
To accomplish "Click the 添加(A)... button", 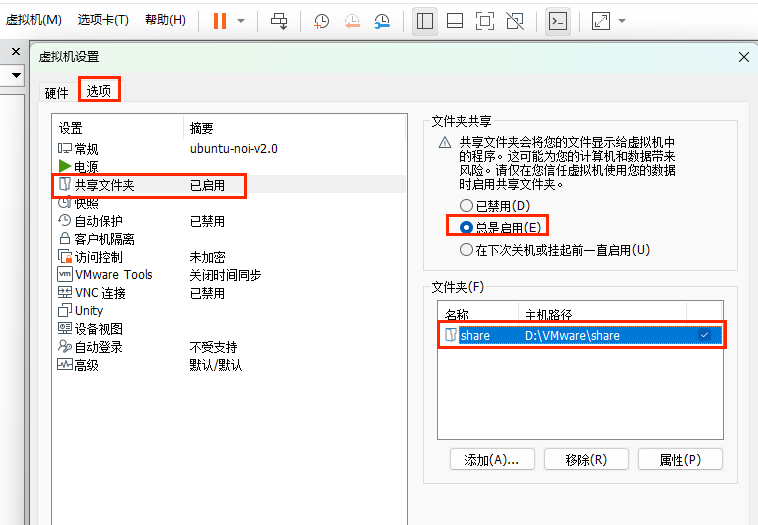I will coord(492,459).
